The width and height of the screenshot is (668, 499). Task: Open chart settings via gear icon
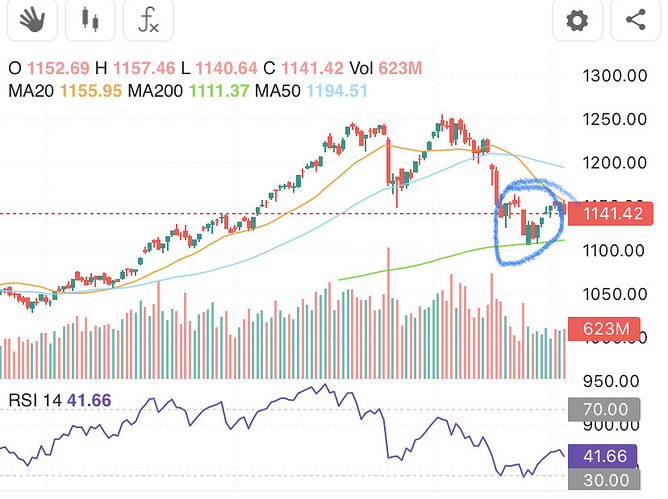575,20
